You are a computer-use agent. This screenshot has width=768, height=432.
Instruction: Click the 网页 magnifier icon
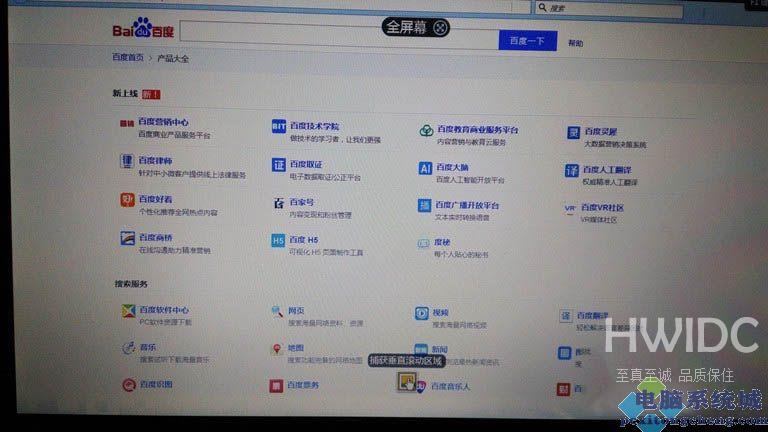[x=277, y=312]
